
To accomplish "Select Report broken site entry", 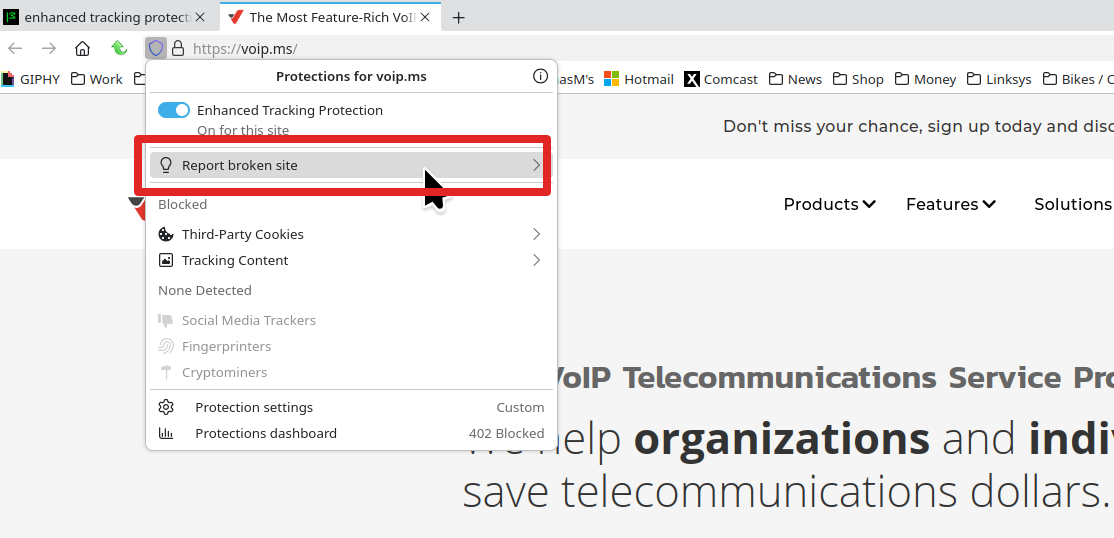I will pos(346,165).
